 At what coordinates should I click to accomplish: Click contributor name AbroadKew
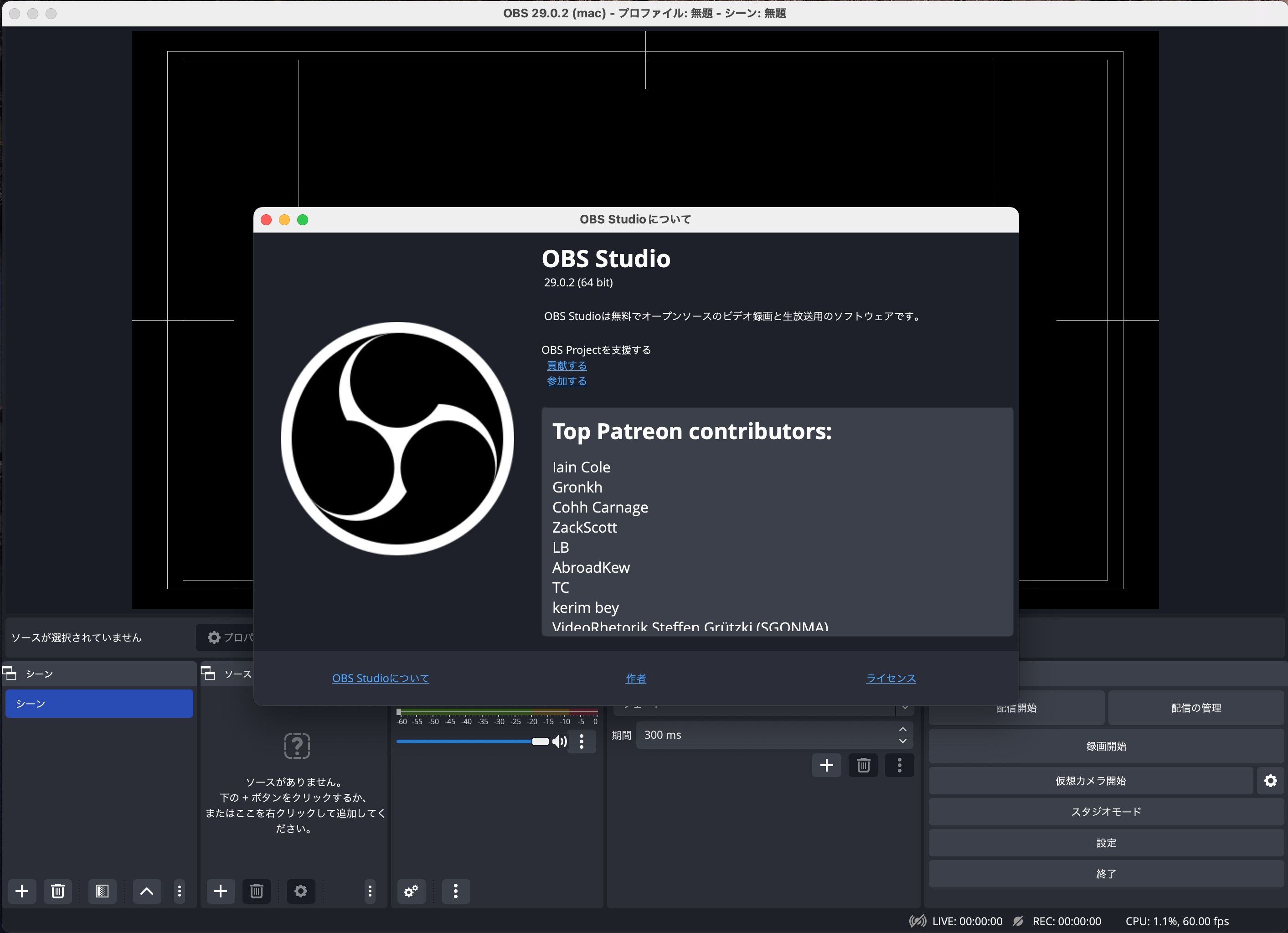pyautogui.click(x=591, y=568)
